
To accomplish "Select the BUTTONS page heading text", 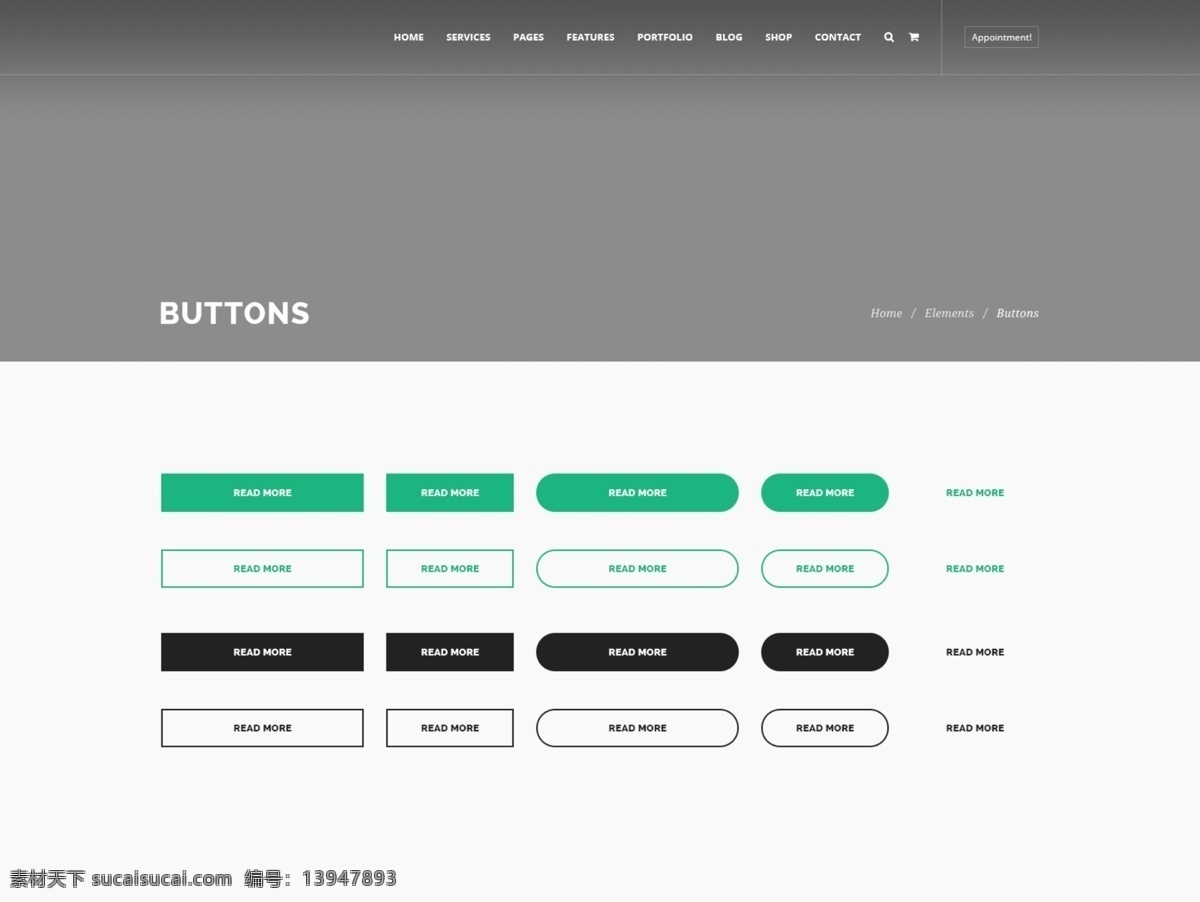I will tap(234, 313).
